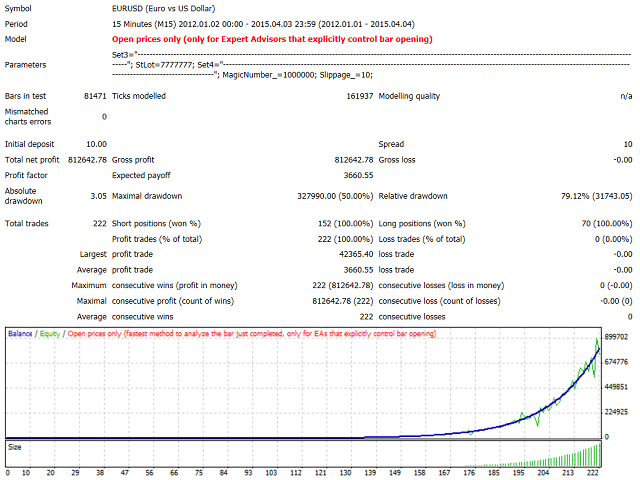This screenshot has width=640, height=480.
Task: Click the "Modelling quality" label
Action: click(x=409, y=96)
